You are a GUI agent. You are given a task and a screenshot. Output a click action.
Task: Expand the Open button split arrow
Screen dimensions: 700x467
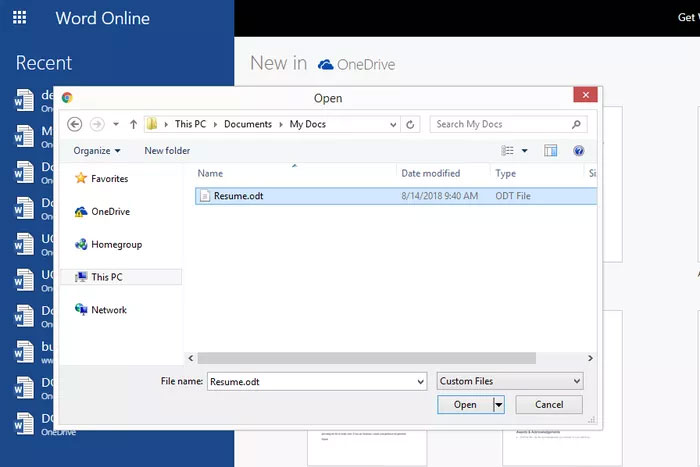[498, 405]
